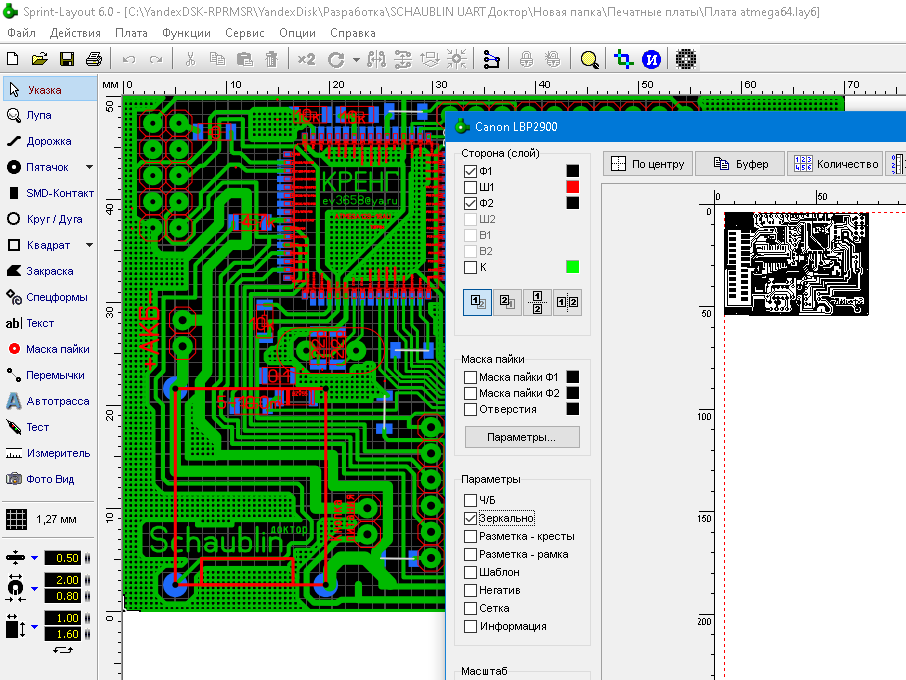Expand the Квадрат shape dropdown arrow
Screen dimensions: 906x680
[89, 245]
